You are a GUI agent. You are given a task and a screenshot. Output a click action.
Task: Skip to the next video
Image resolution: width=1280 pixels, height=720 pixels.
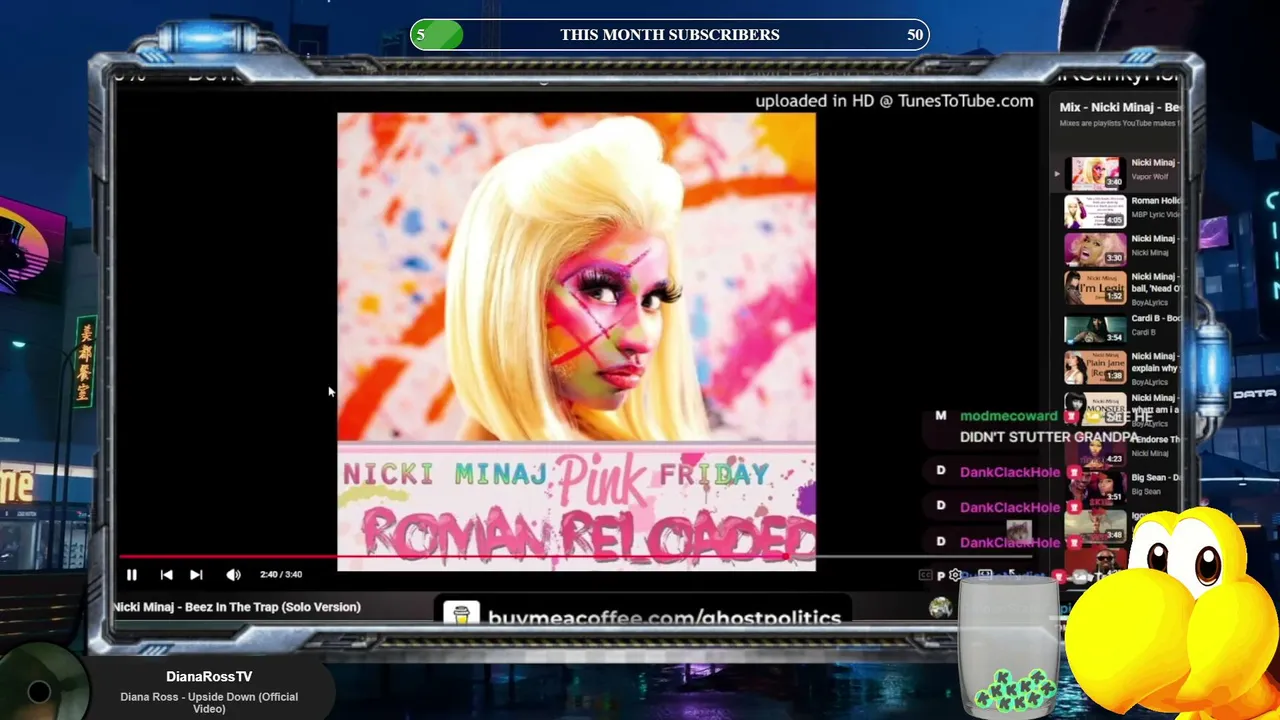pos(196,575)
